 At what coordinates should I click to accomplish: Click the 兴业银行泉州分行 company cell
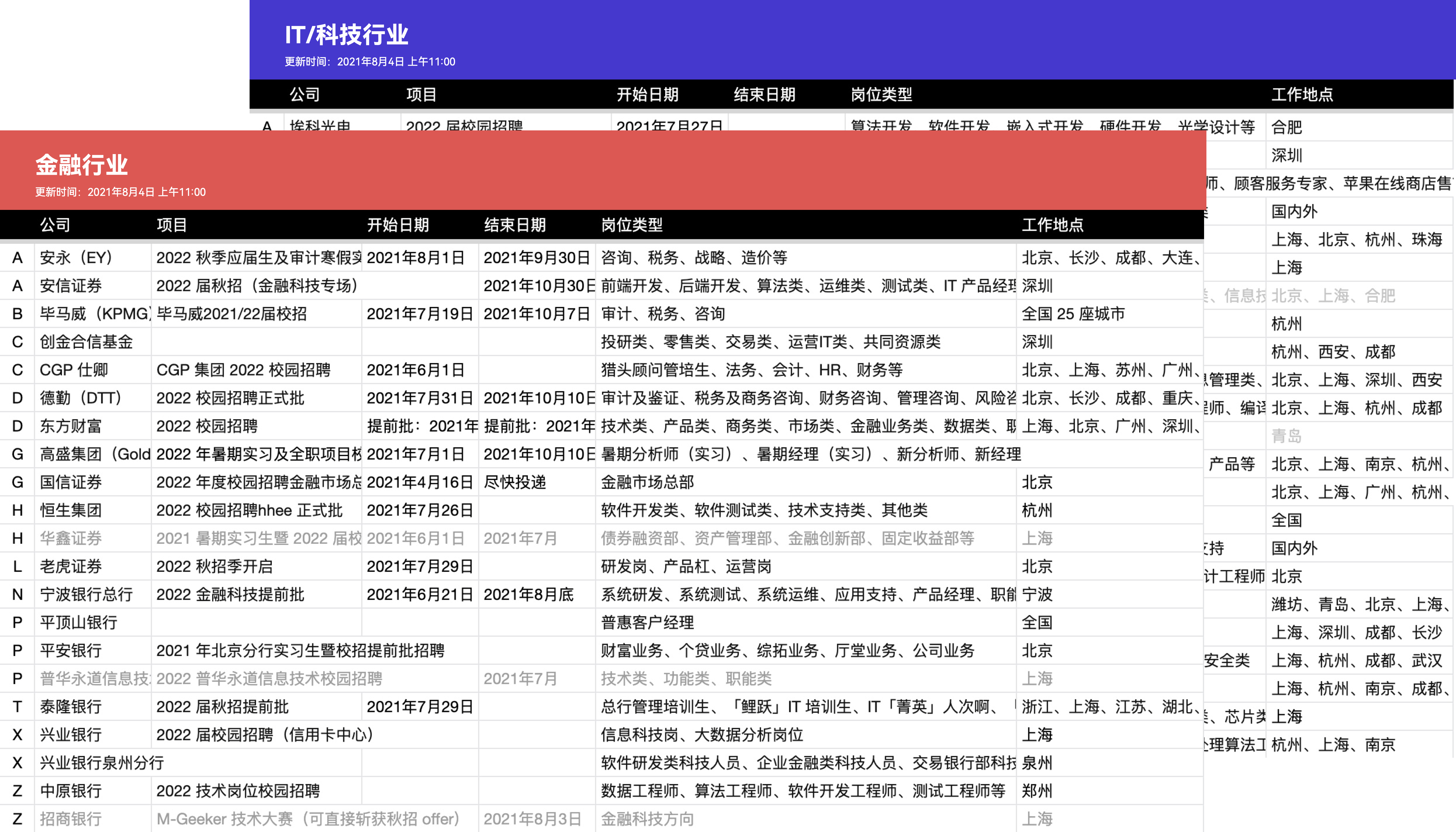click(x=102, y=763)
